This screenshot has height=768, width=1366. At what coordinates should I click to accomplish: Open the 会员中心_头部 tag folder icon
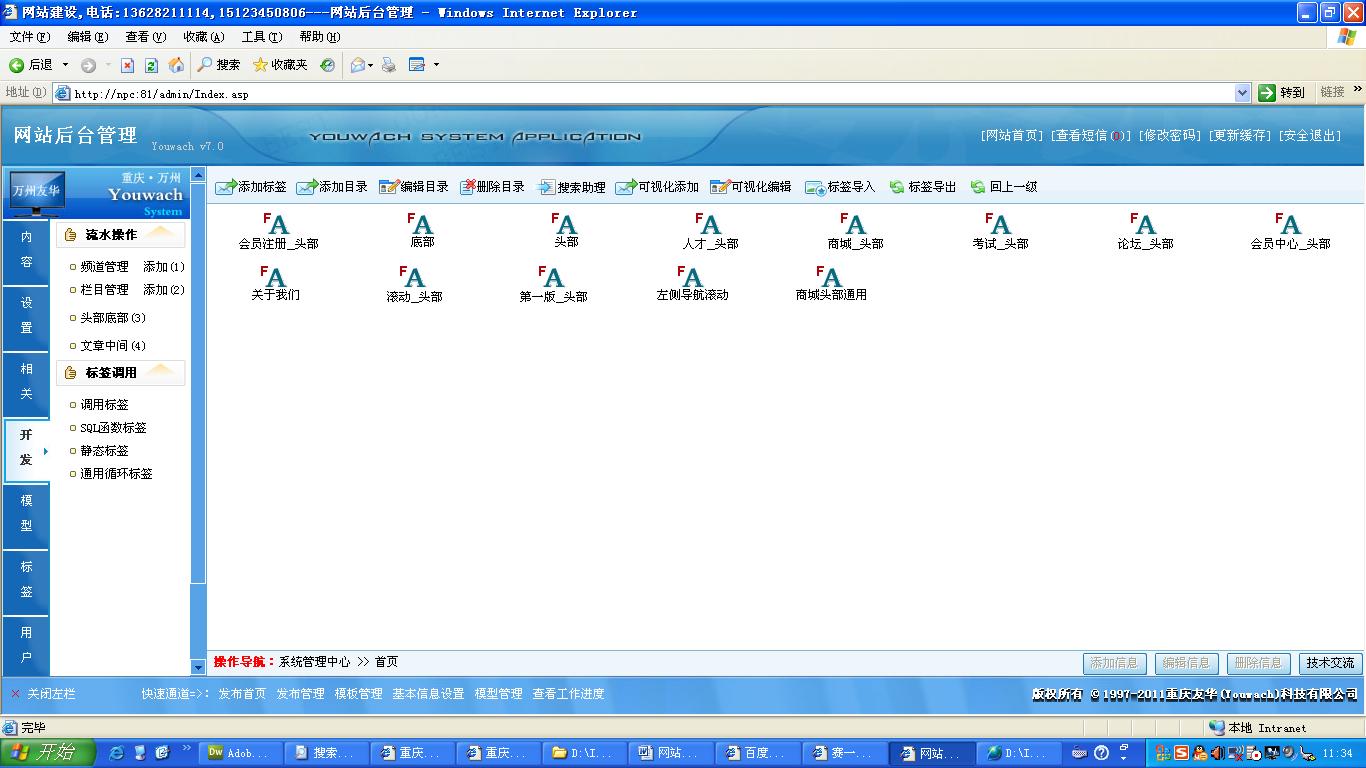coord(1288,223)
